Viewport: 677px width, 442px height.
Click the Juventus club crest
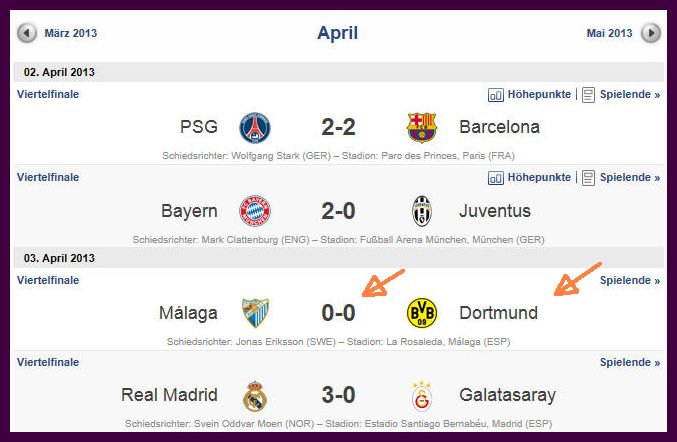click(422, 211)
